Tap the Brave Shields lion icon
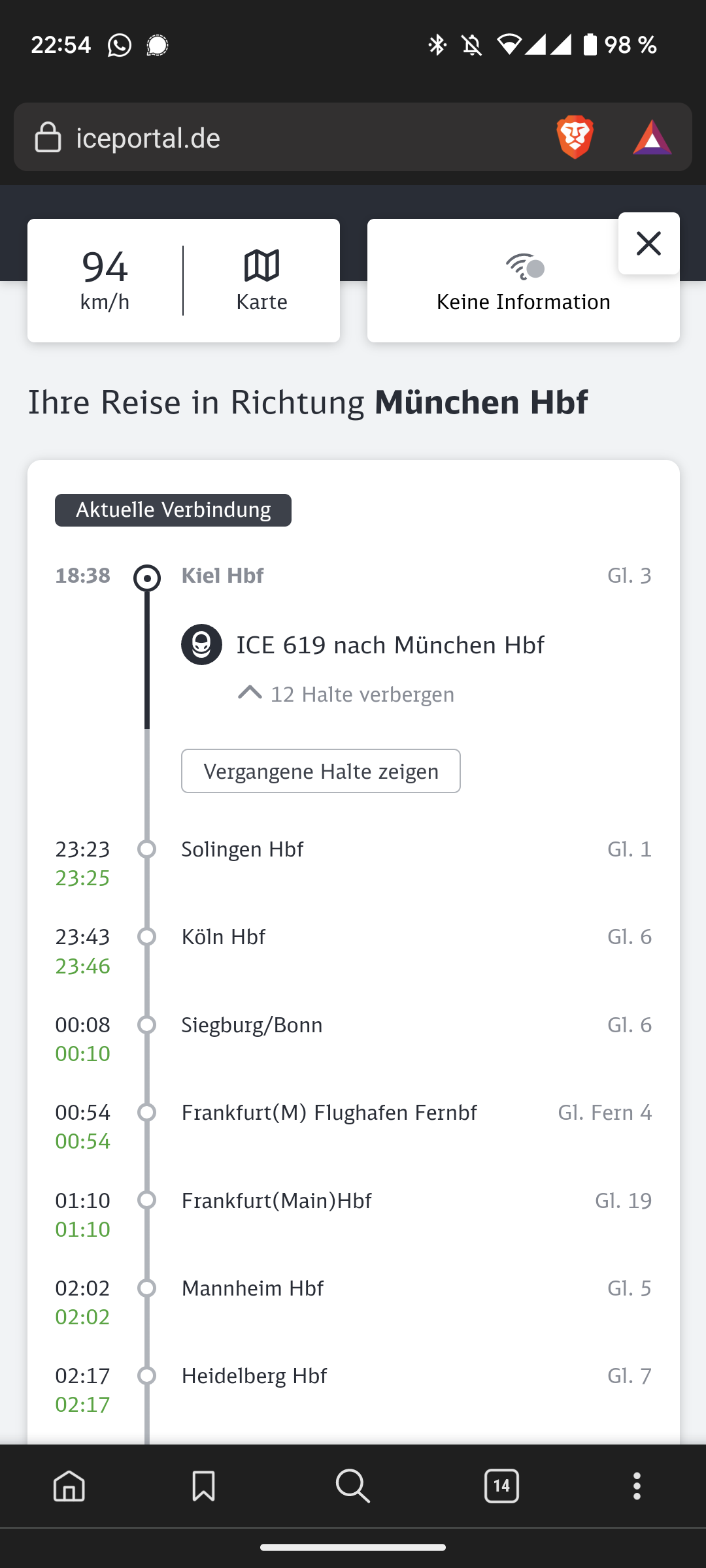This screenshot has height=1568, width=706. pyautogui.click(x=575, y=137)
